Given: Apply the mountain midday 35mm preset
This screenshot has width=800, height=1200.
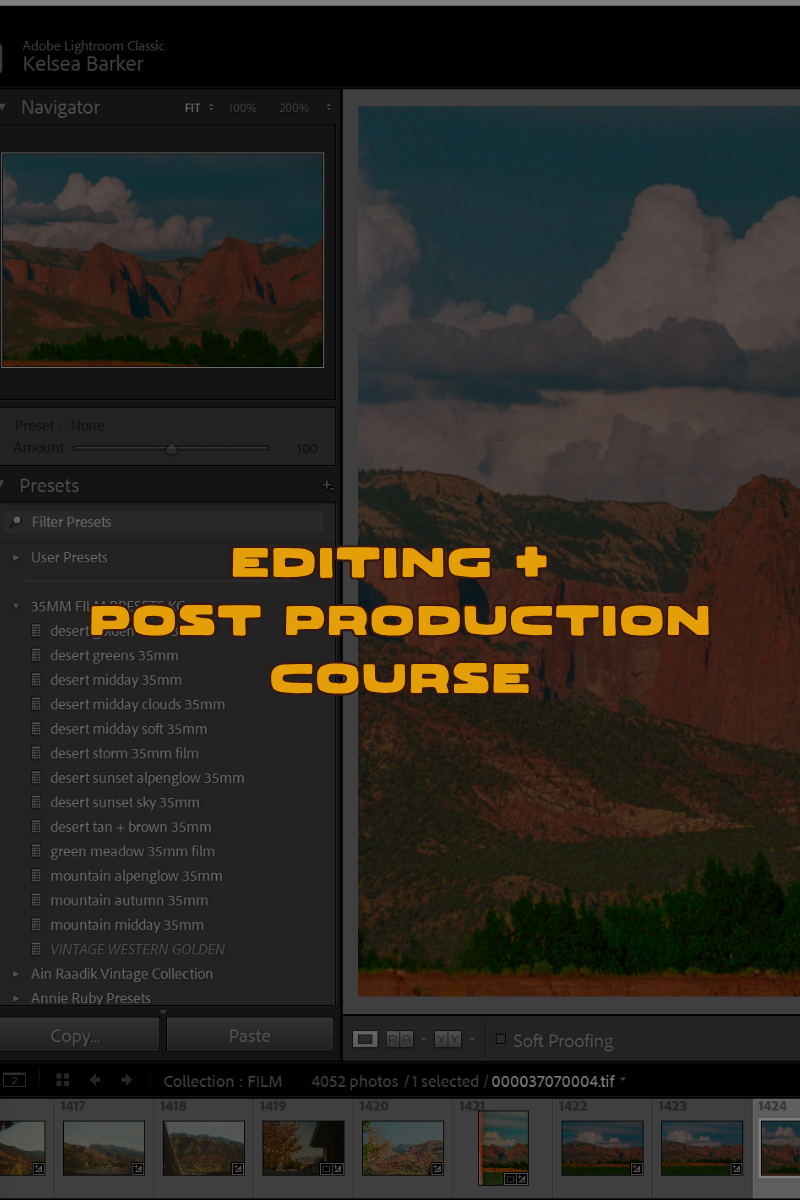Looking at the screenshot, I should tap(127, 925).
